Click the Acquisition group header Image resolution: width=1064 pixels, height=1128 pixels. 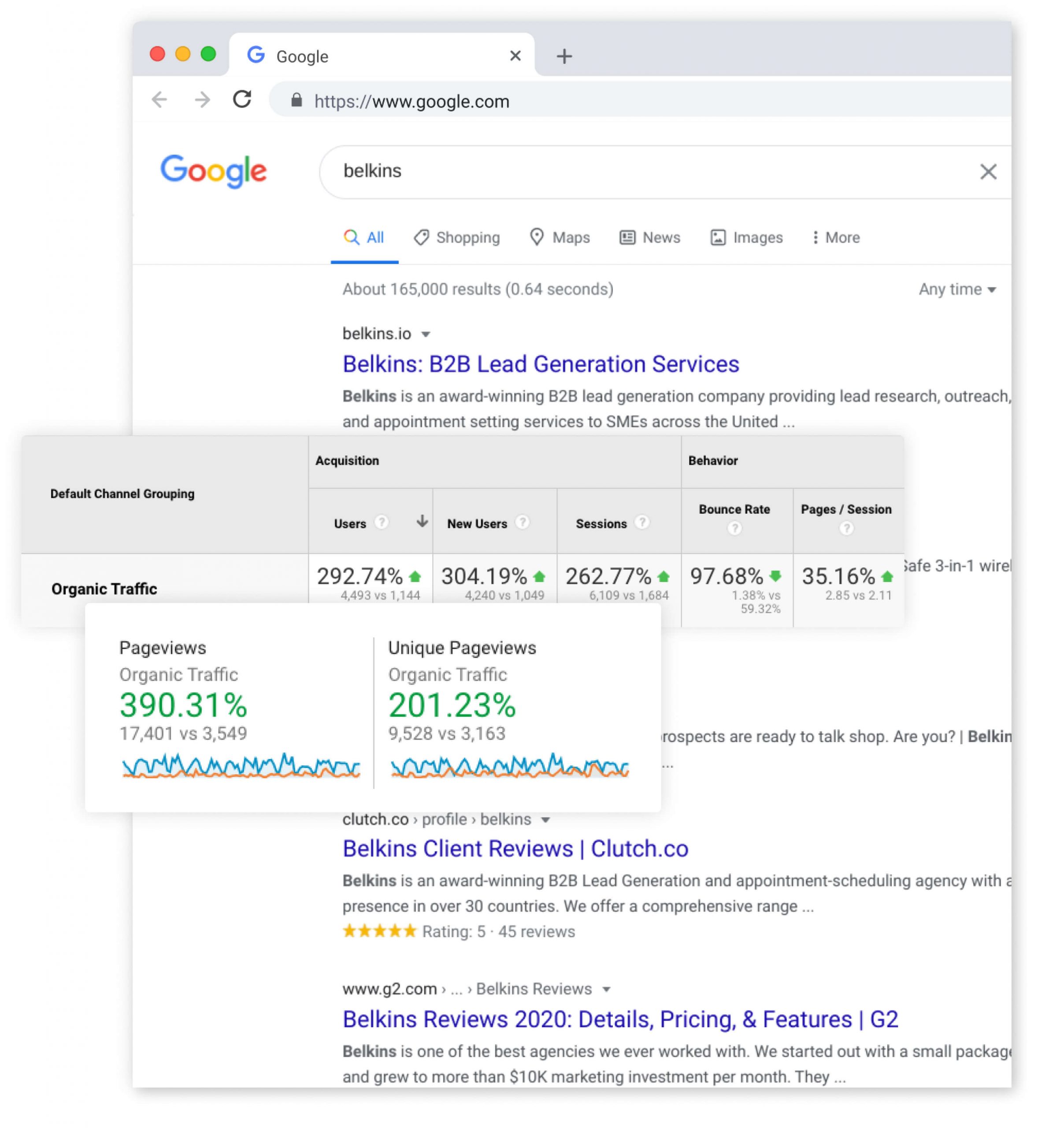coord(347,461)
